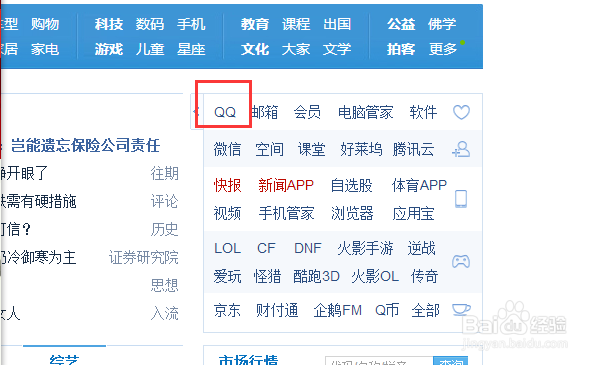Open 财付通 link
Screen dimensions: 603x365
[277, 310]
